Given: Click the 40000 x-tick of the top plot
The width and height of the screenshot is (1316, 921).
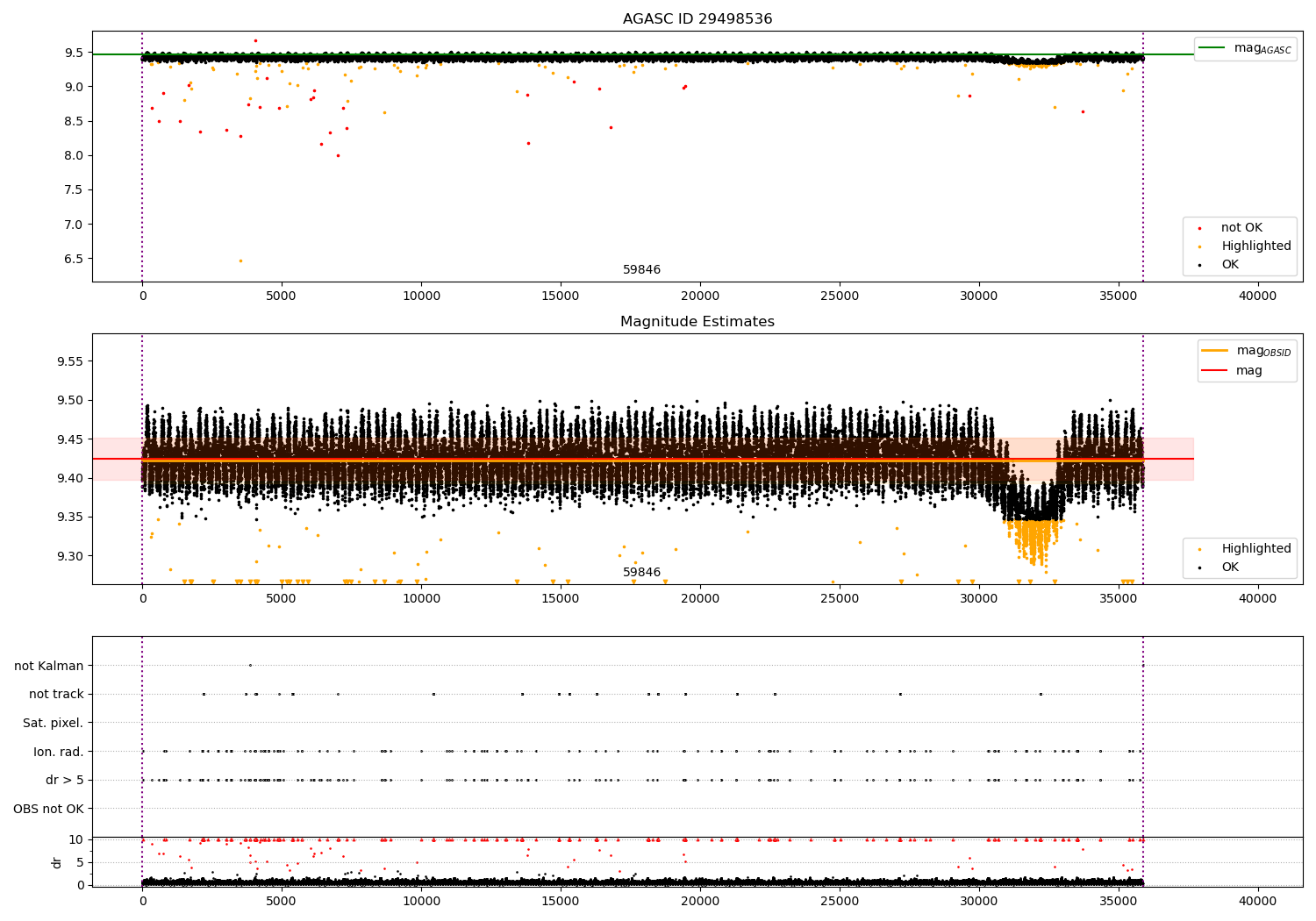Looking at the screenshot, I should click(x=1257, y=296).
